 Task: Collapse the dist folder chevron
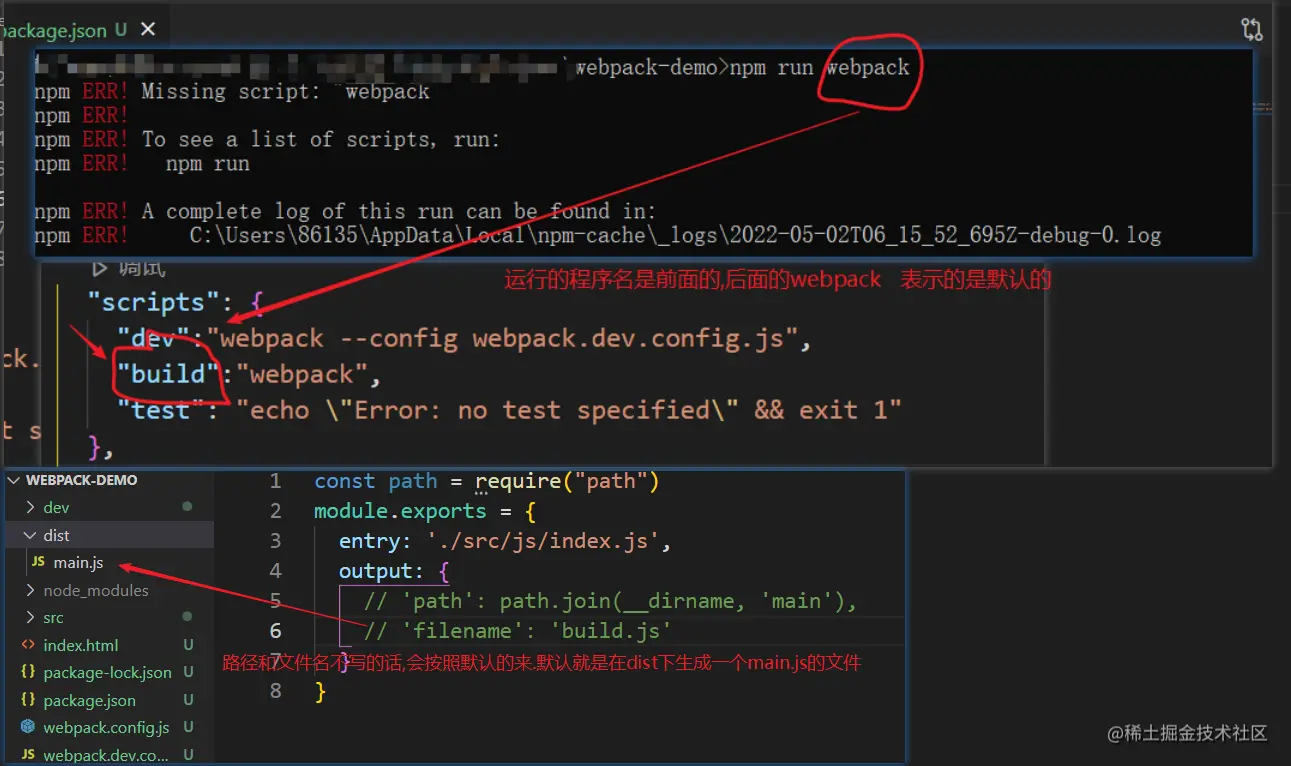coord(30,536)
